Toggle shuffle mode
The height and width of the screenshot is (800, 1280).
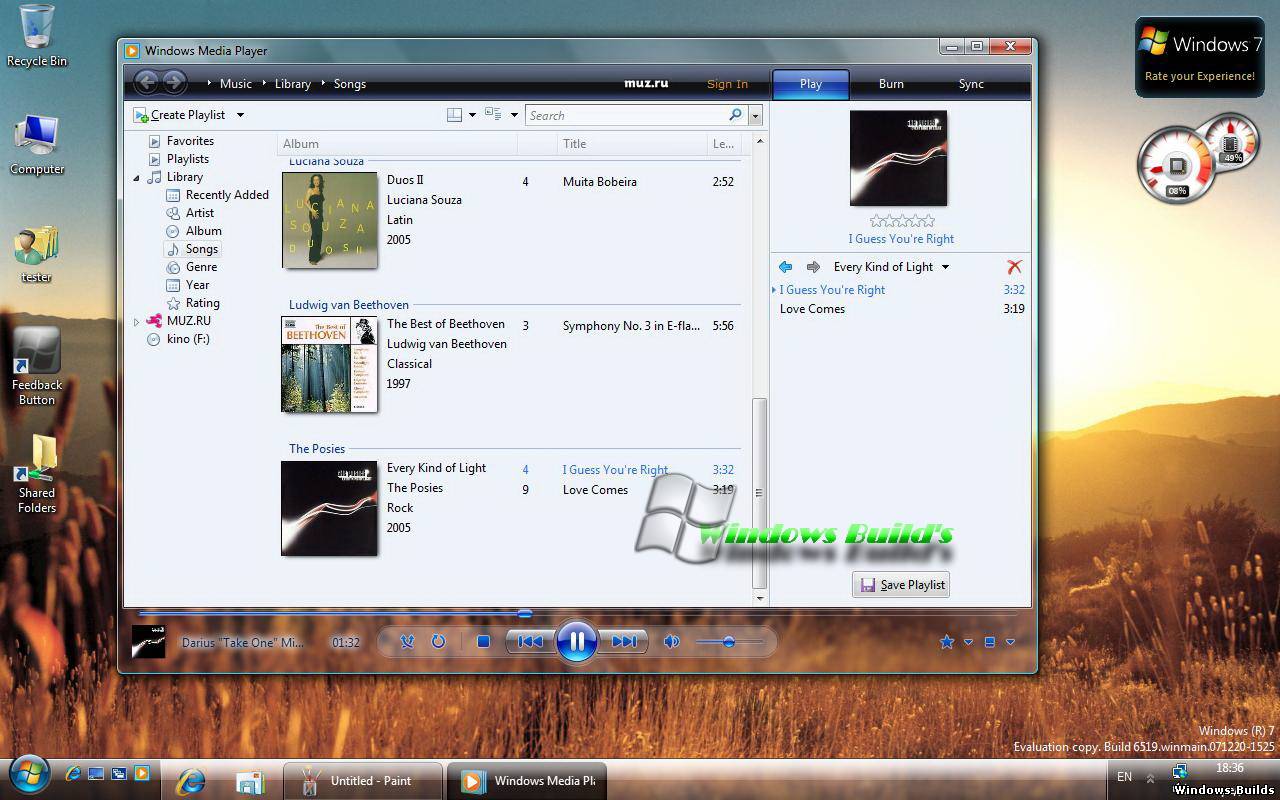pyautogui.click(x=407, y=642)
